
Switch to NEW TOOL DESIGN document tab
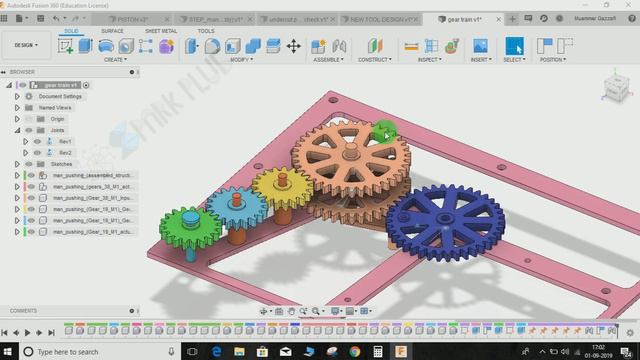tap(380, 19)
